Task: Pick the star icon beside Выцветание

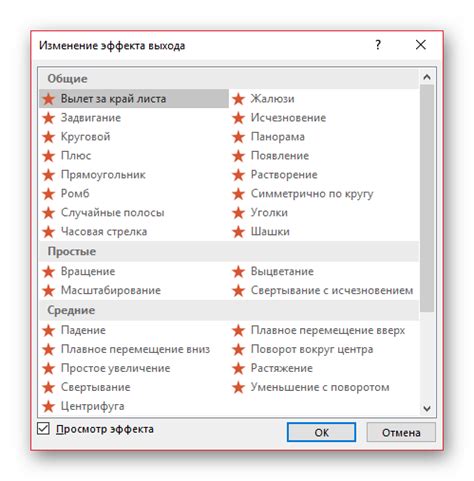Action: pos(239,272)
